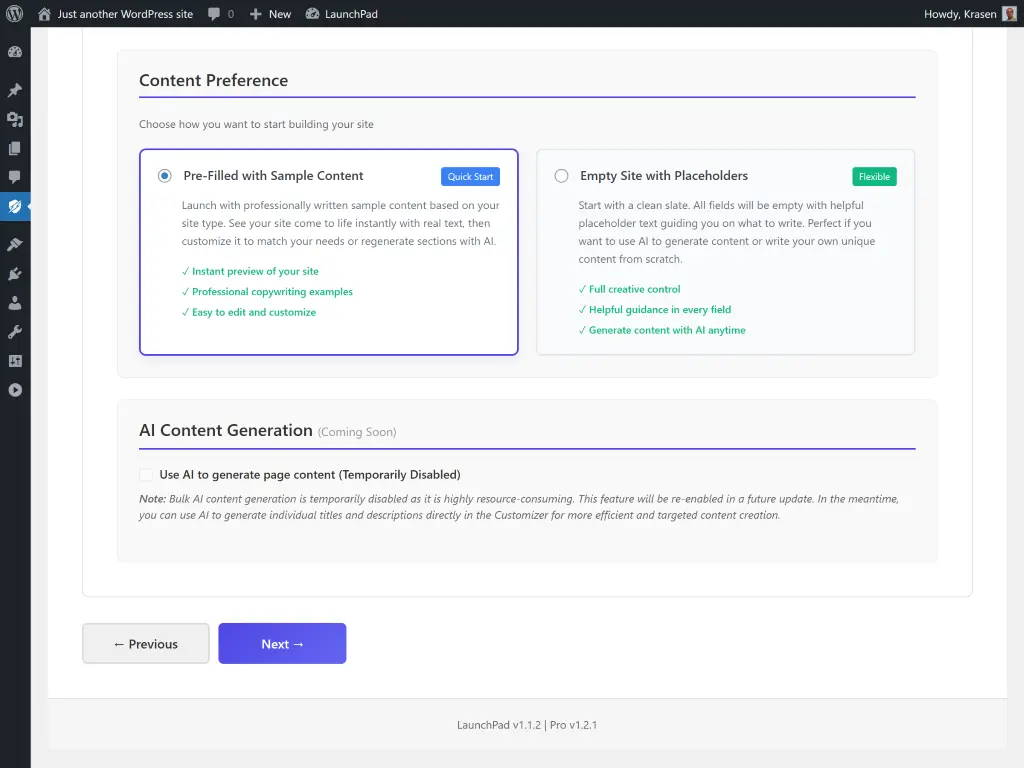Open the Tools wrench icon in sidebar
This screenshot has width=1024, height=768.
tap(15, 330)
